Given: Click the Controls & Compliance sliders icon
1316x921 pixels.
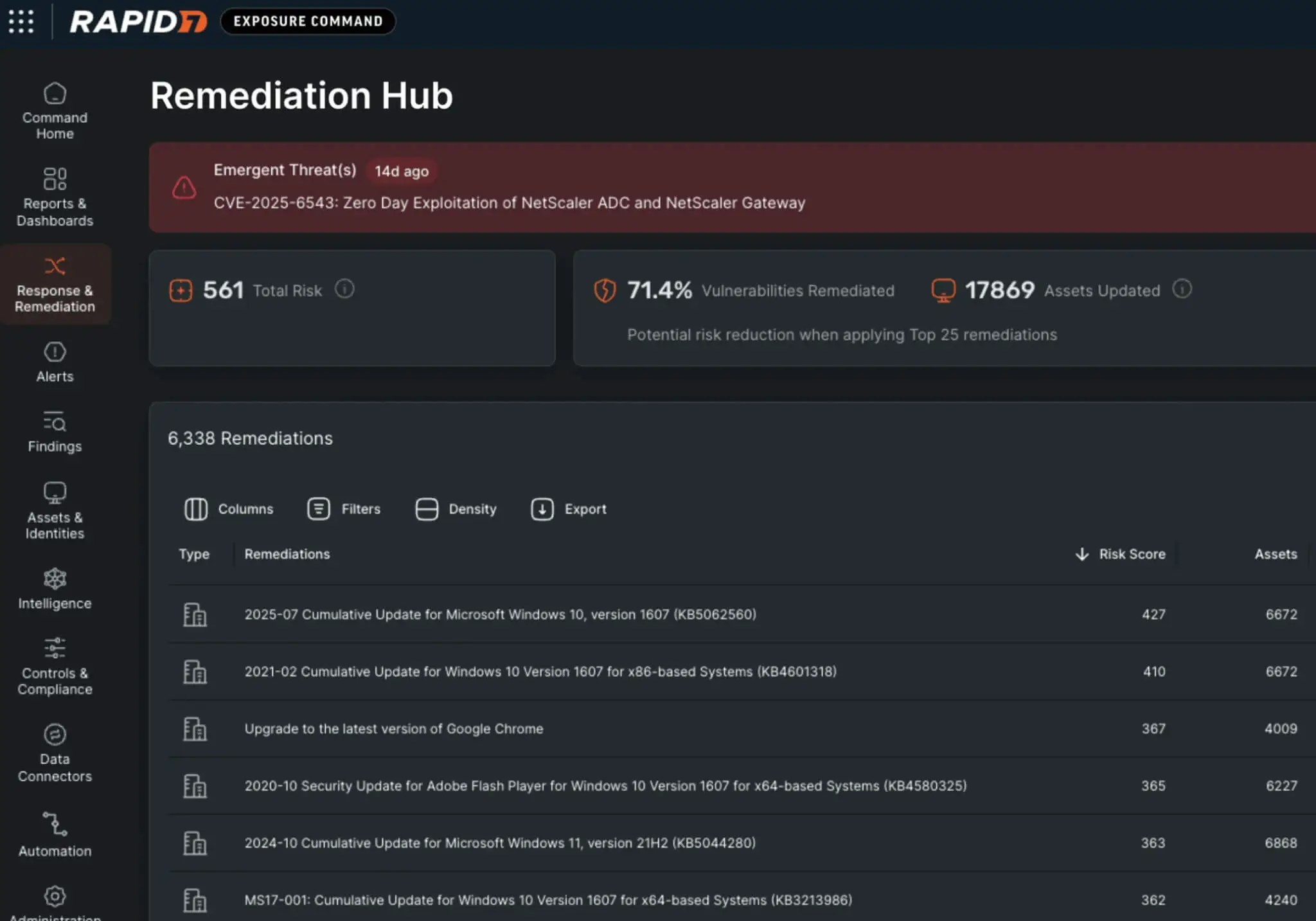Looking at the screenshot, I should [55, 648].
